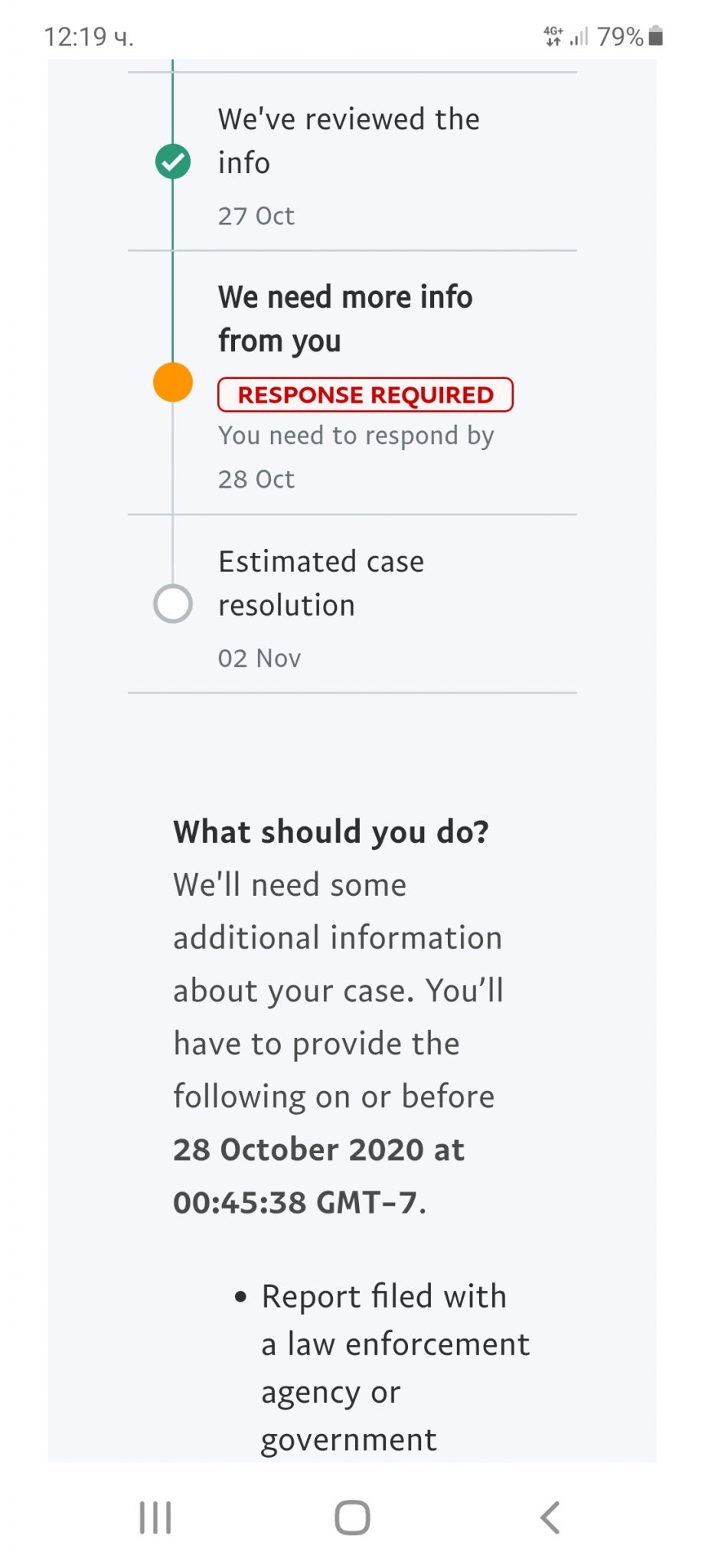This screenshot has height=1568, width=705.
Task: Tap 'Estimated case resolution' step
Action: coord(321,583)
